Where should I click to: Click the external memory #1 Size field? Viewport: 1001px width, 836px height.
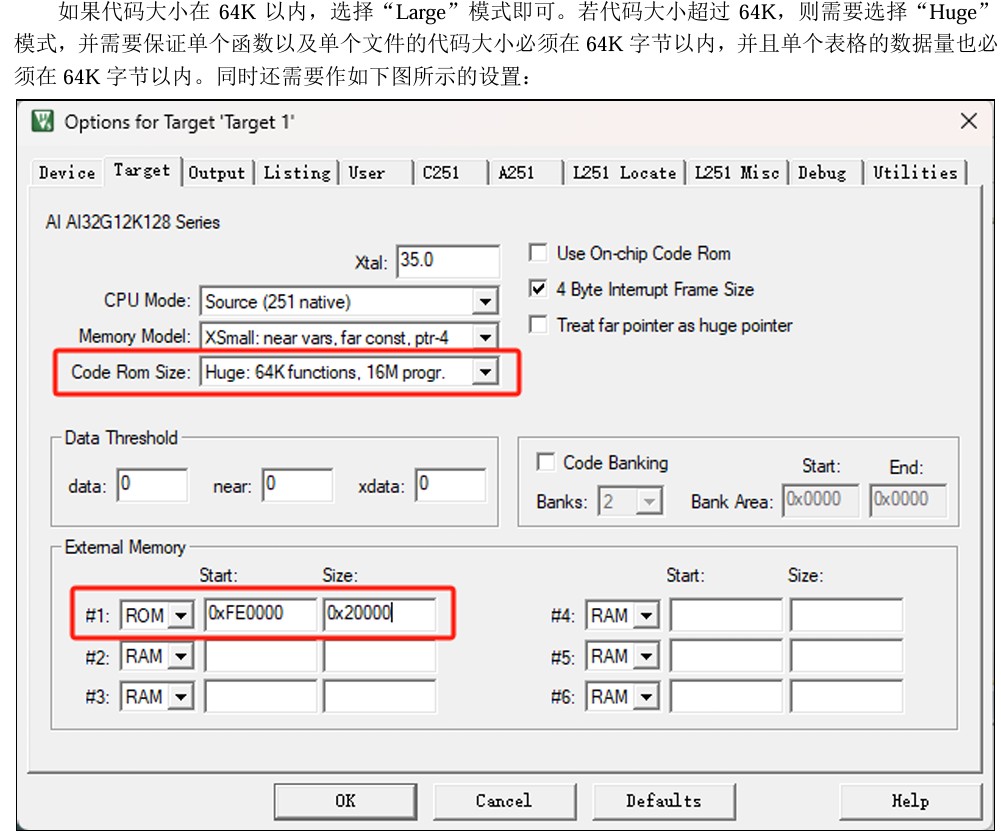[379, 615]
